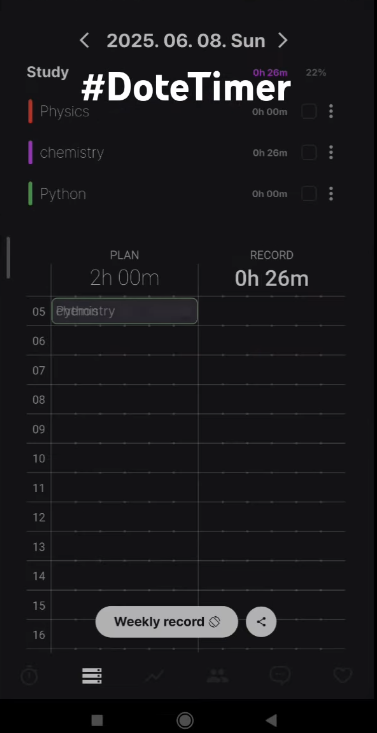
Task: Open the three-dot menu for Python
Action: 331,194
